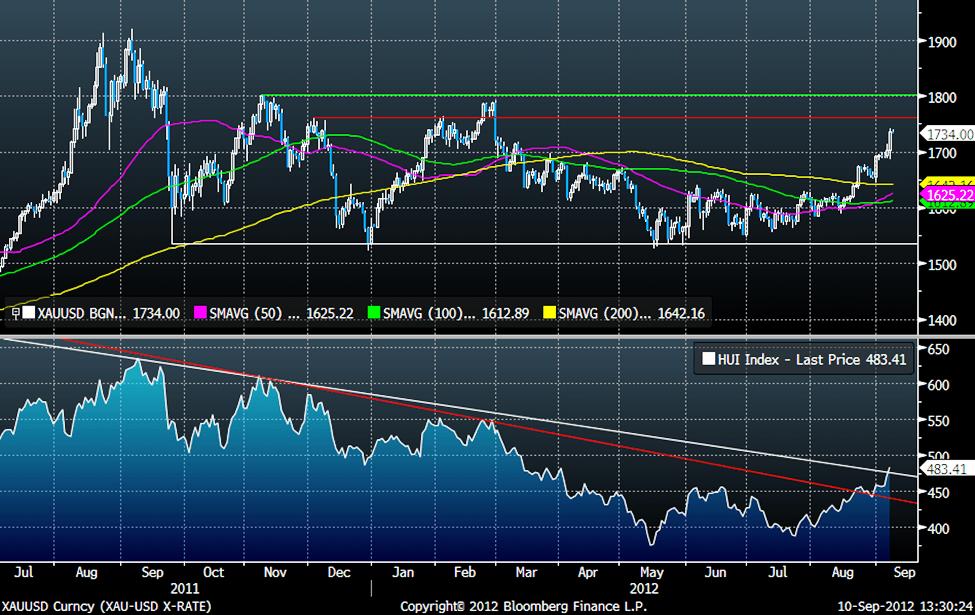Select the green horizontal resistance line at 1800

589,95
